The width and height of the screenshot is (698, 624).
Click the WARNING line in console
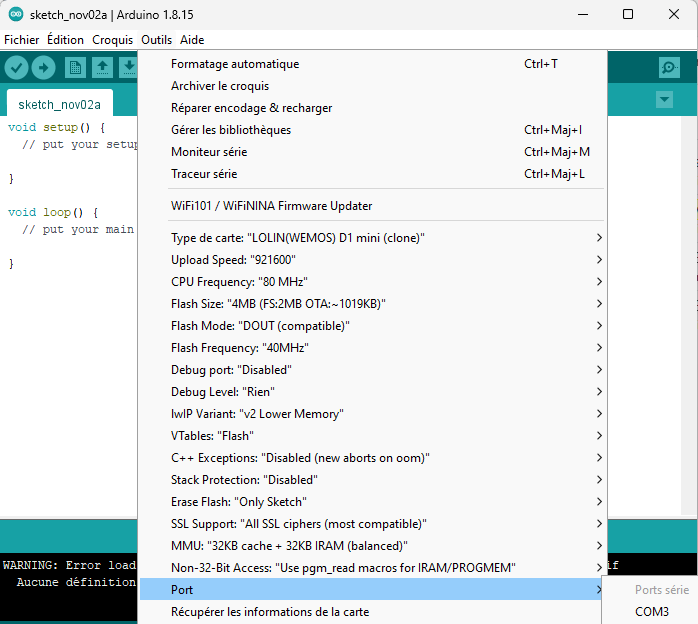click(69, 565)
